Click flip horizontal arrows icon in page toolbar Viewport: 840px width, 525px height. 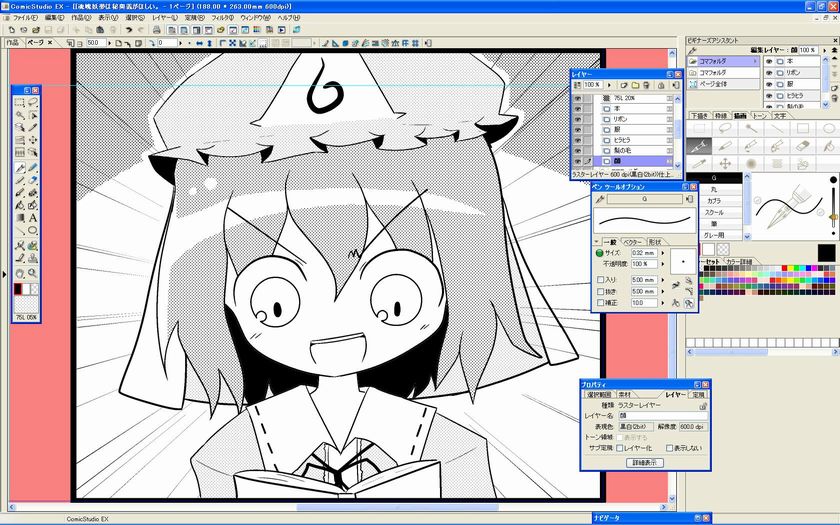click(x=199, y=43)
